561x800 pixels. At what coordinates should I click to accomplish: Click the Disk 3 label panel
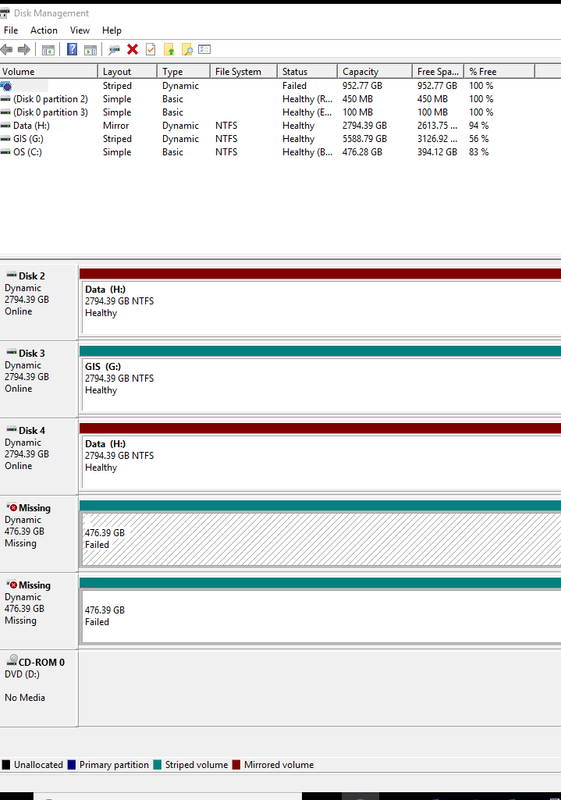[39, 379]
